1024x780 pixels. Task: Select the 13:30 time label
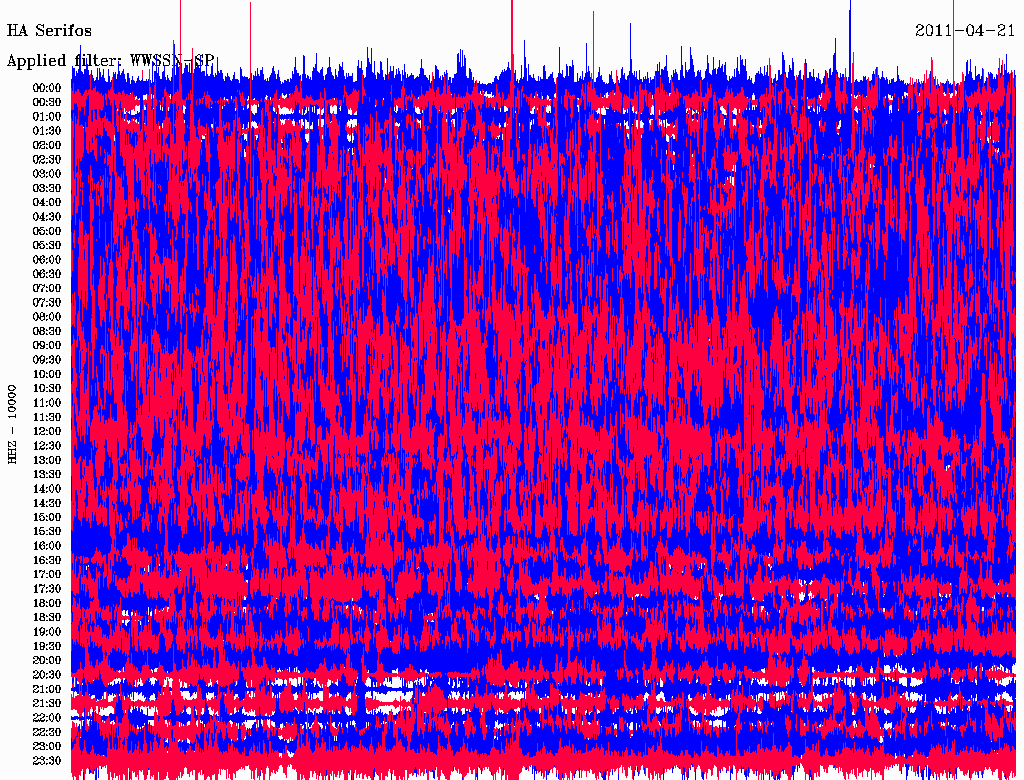tap(47, 475)
